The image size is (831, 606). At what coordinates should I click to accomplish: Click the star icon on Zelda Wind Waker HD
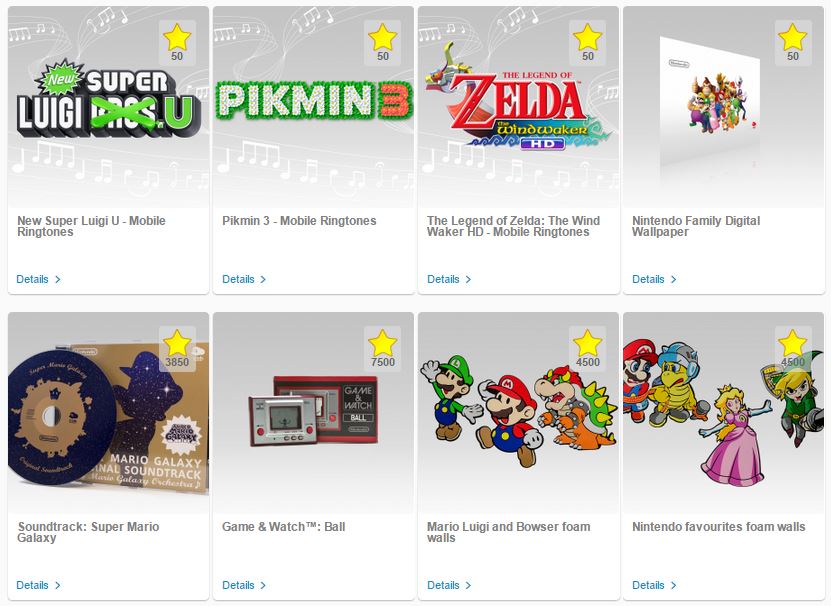[587, 37]
